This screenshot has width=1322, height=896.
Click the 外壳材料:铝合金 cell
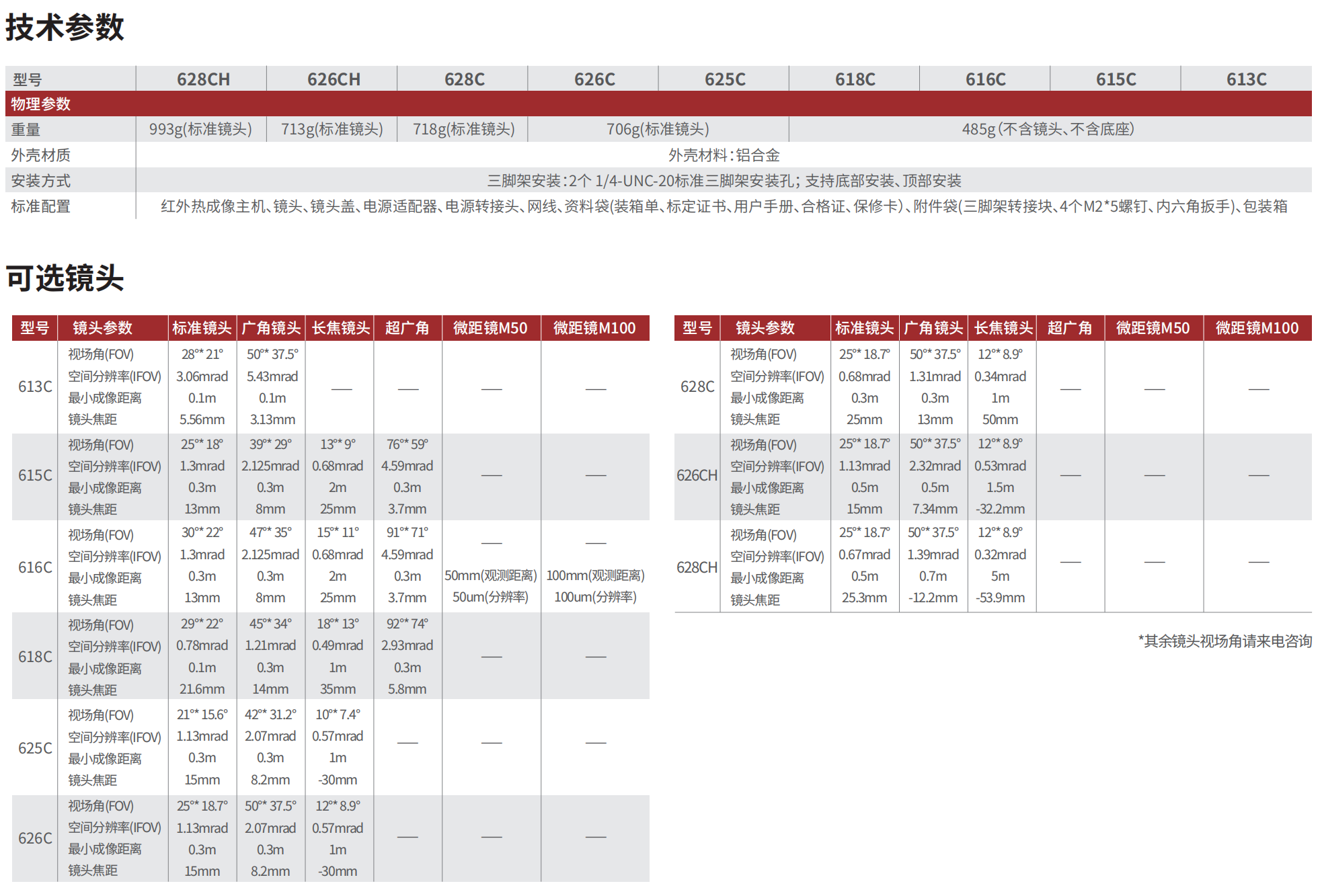point(724,155)
